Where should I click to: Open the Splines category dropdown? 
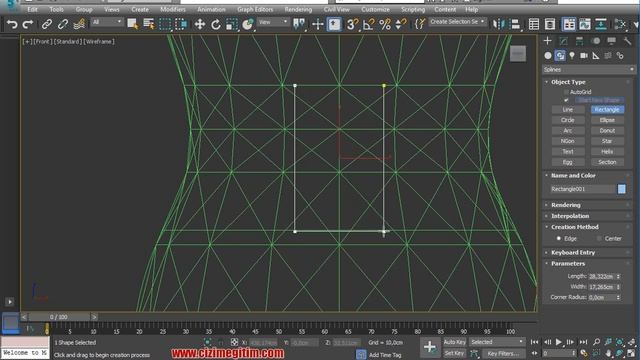[x=589, y=70]
